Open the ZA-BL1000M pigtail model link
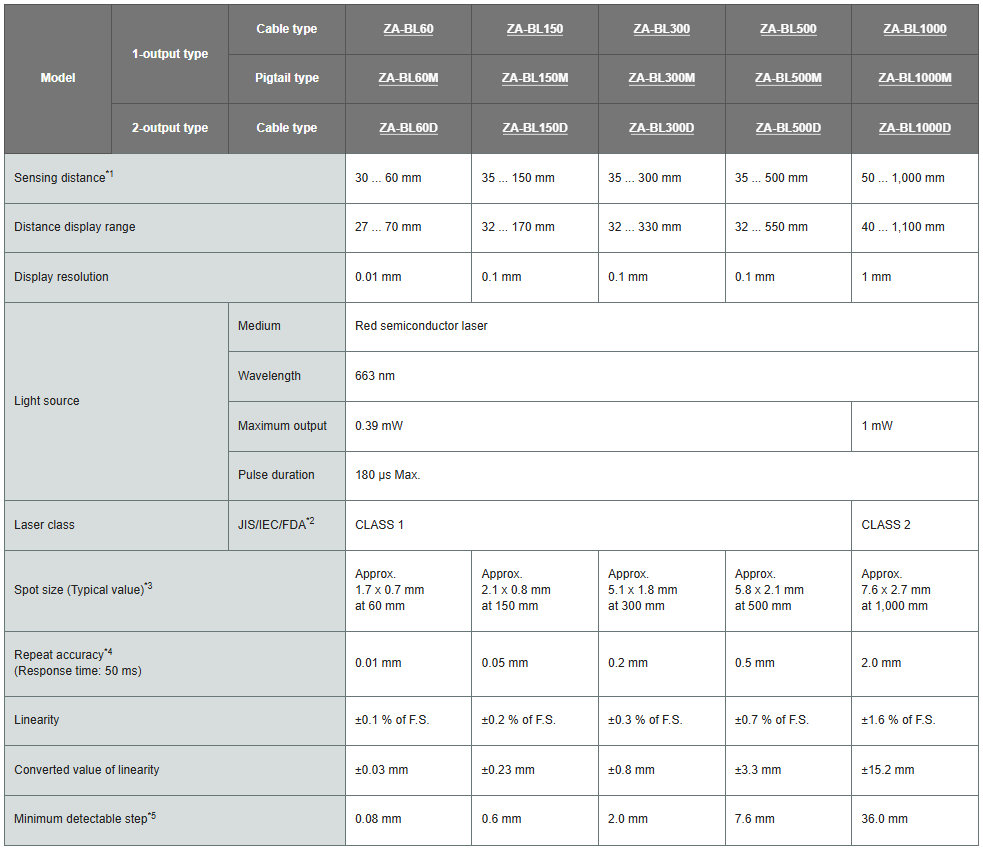 coord(915,78)
